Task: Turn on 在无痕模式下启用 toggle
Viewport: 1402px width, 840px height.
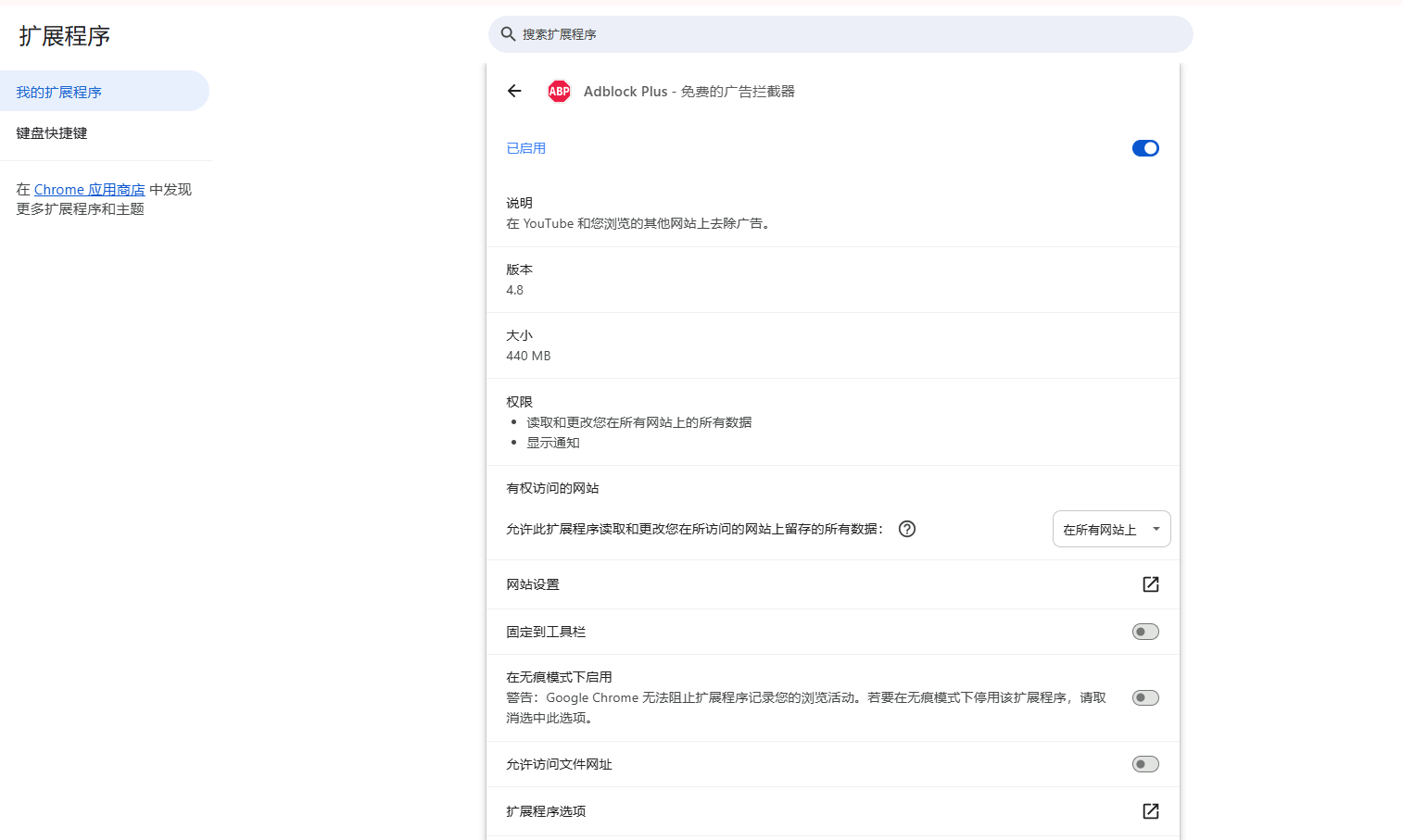Action: (x=1145, y=697)
